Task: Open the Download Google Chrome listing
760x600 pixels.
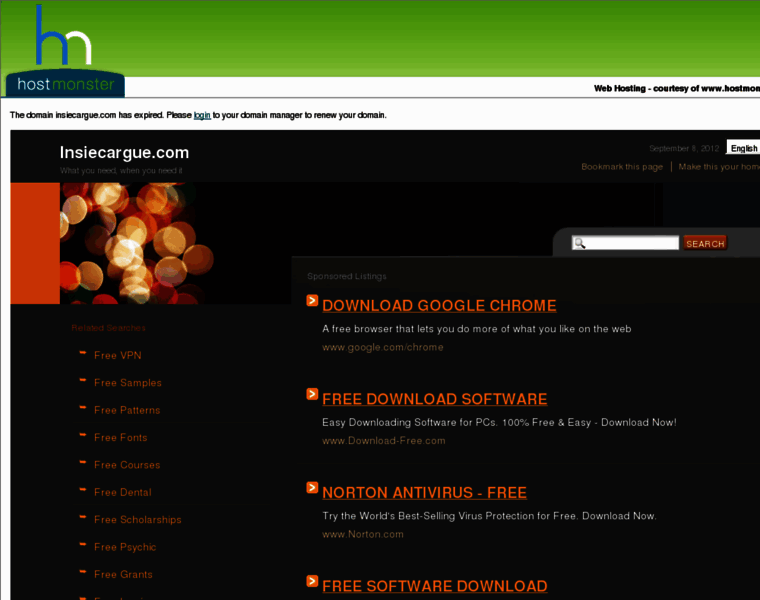Action: point(439,306)
